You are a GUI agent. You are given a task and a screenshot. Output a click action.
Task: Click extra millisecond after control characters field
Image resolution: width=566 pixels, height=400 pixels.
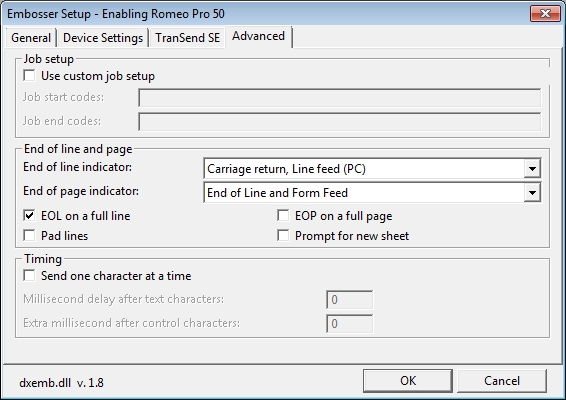point(349,323)
